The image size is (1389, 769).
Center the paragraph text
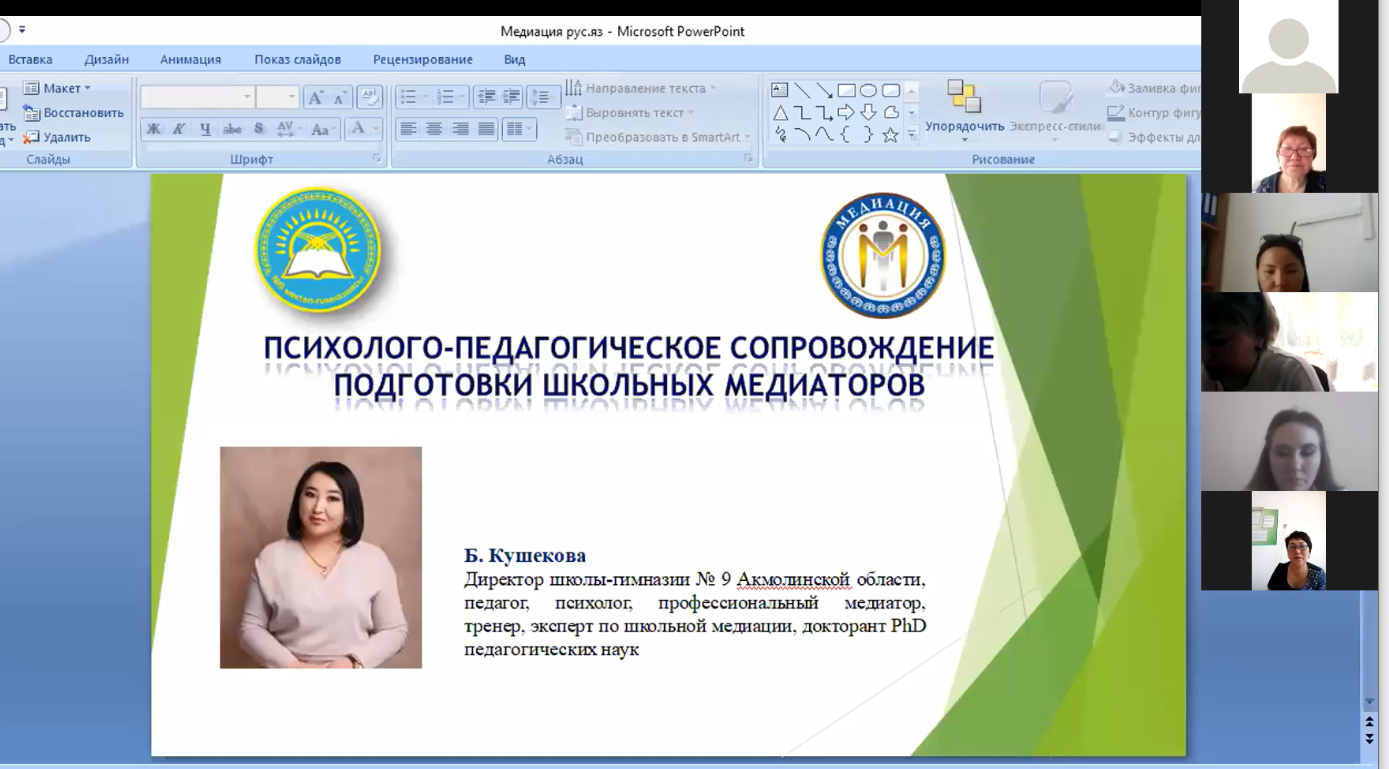tap(434, 129)
